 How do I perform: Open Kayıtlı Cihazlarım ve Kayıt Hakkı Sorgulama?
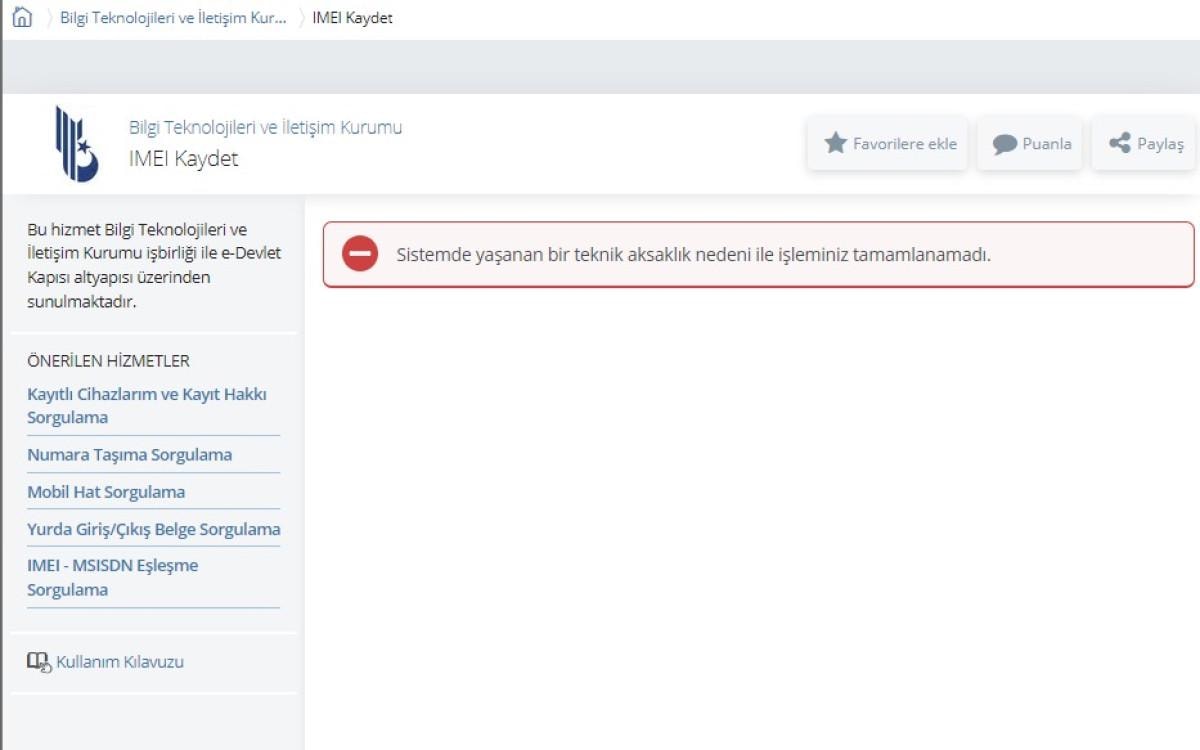(x=147, y=406)
